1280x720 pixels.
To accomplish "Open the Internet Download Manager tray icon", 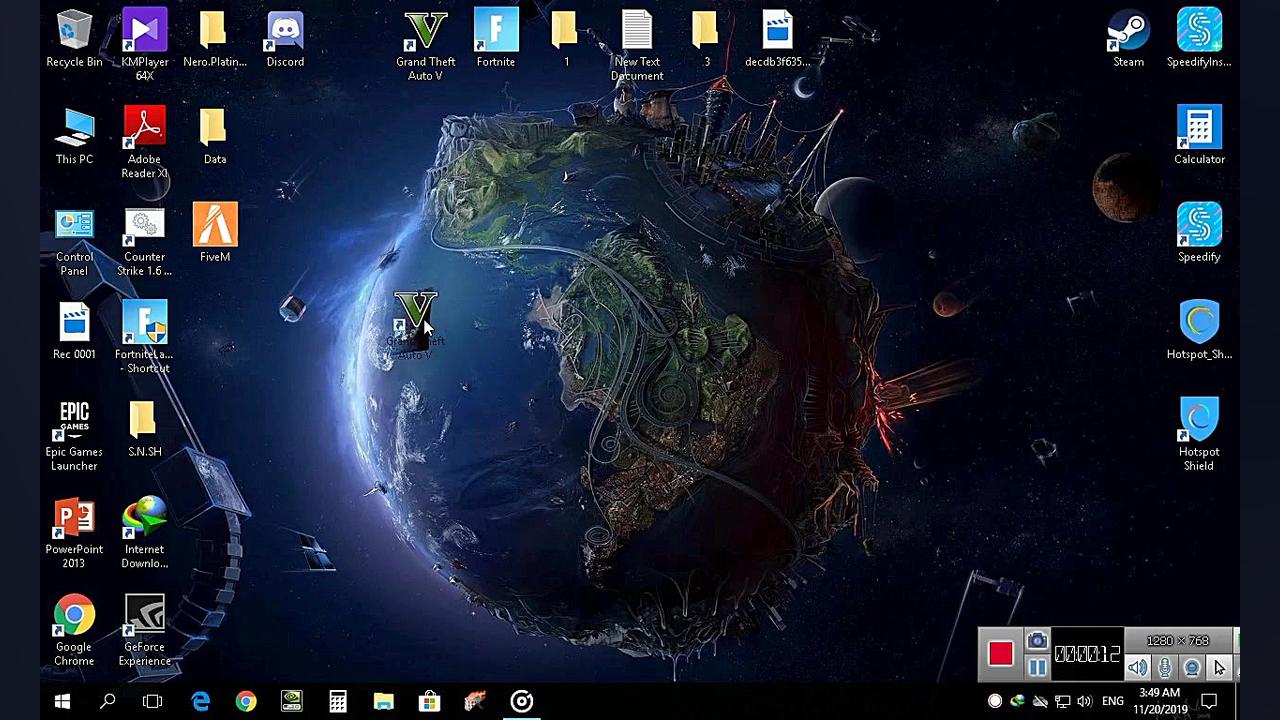I will 1018,701.
